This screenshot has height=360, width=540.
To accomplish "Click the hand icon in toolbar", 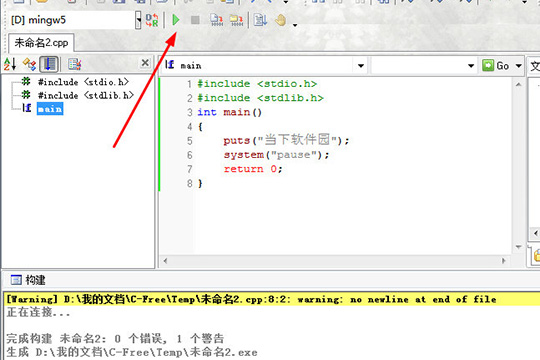I will pyautogui.click(x=281, y=20).
